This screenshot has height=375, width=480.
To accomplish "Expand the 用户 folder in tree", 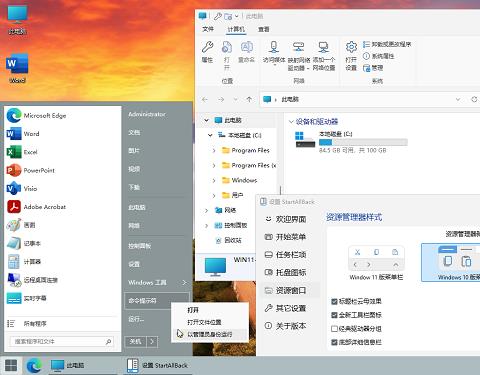I will tap(214, 195).
